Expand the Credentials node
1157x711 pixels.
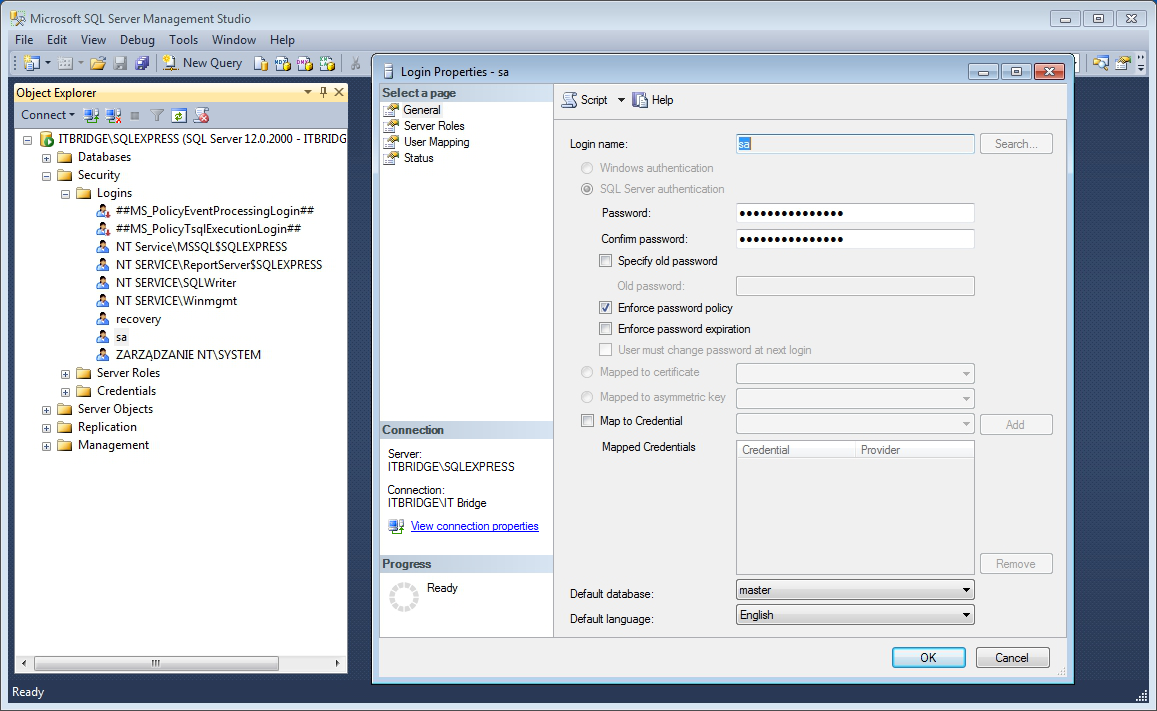pyautogui.click(x=66, y=392)
